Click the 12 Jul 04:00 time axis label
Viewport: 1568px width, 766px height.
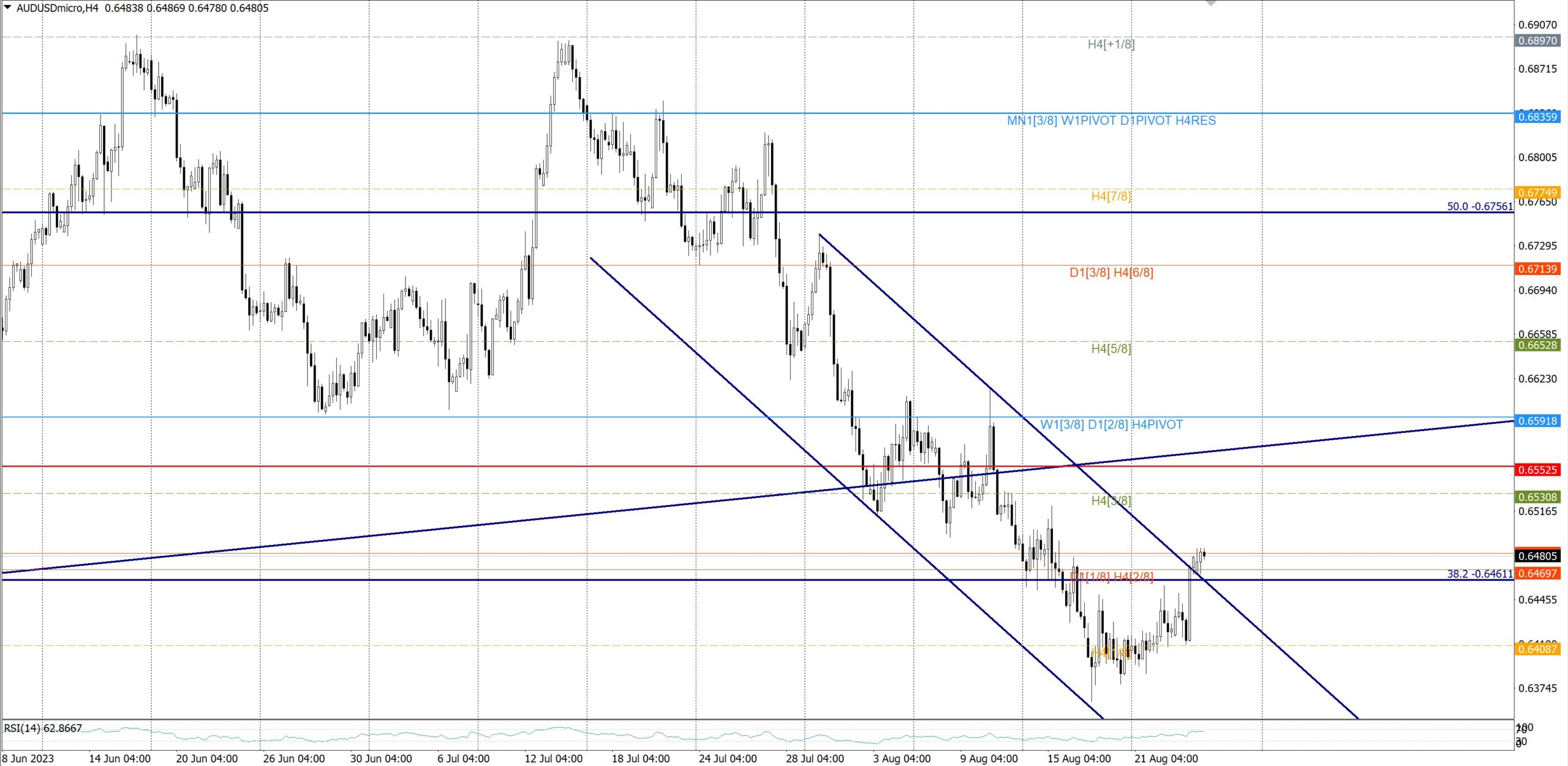pyautogui.click(x=553, y=759)
